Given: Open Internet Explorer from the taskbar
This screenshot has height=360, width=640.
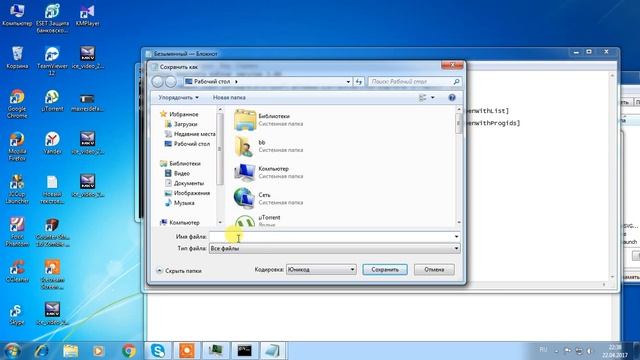Looking at the screenshot, I should point(42,351).
